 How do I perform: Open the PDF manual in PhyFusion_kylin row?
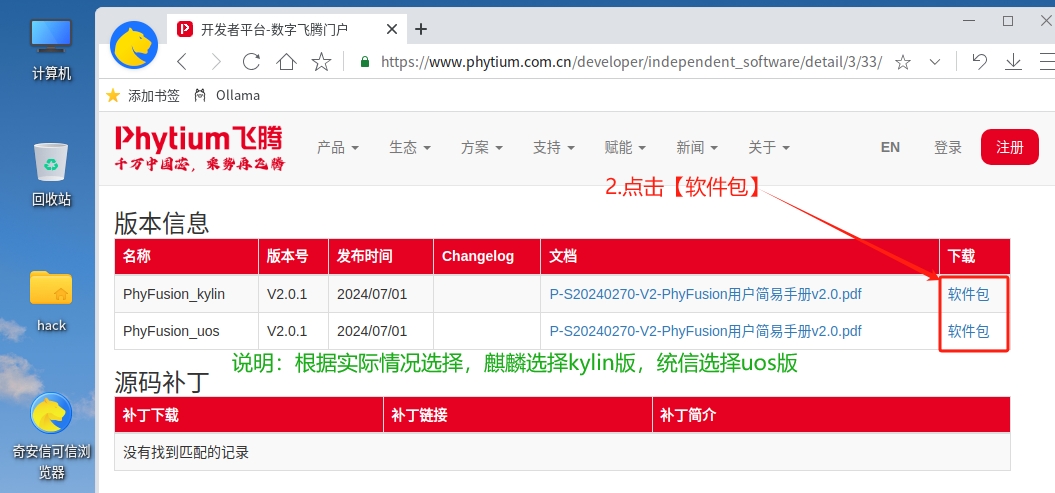click(706, 294)
